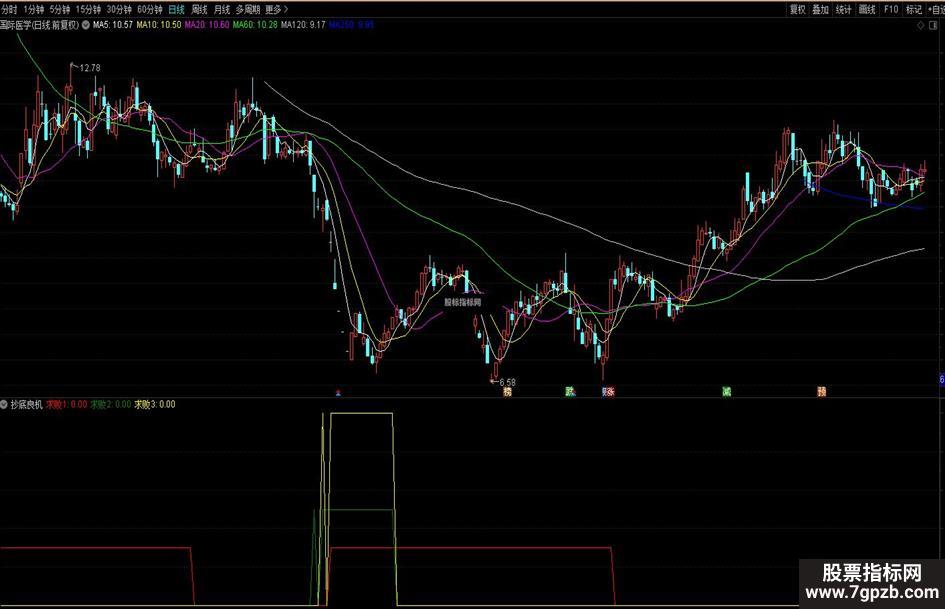Click the 抄底良机 indicator name

27,404
